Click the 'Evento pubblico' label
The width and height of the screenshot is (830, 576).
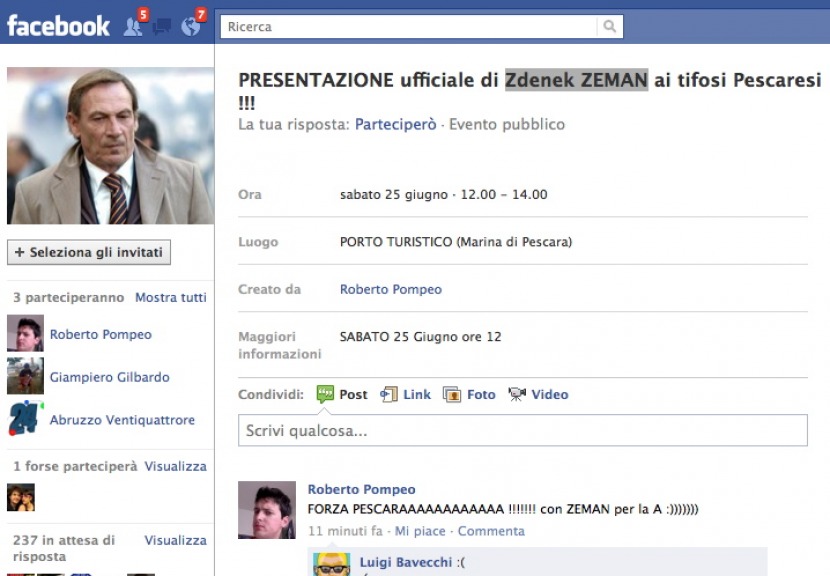[507, 124]
